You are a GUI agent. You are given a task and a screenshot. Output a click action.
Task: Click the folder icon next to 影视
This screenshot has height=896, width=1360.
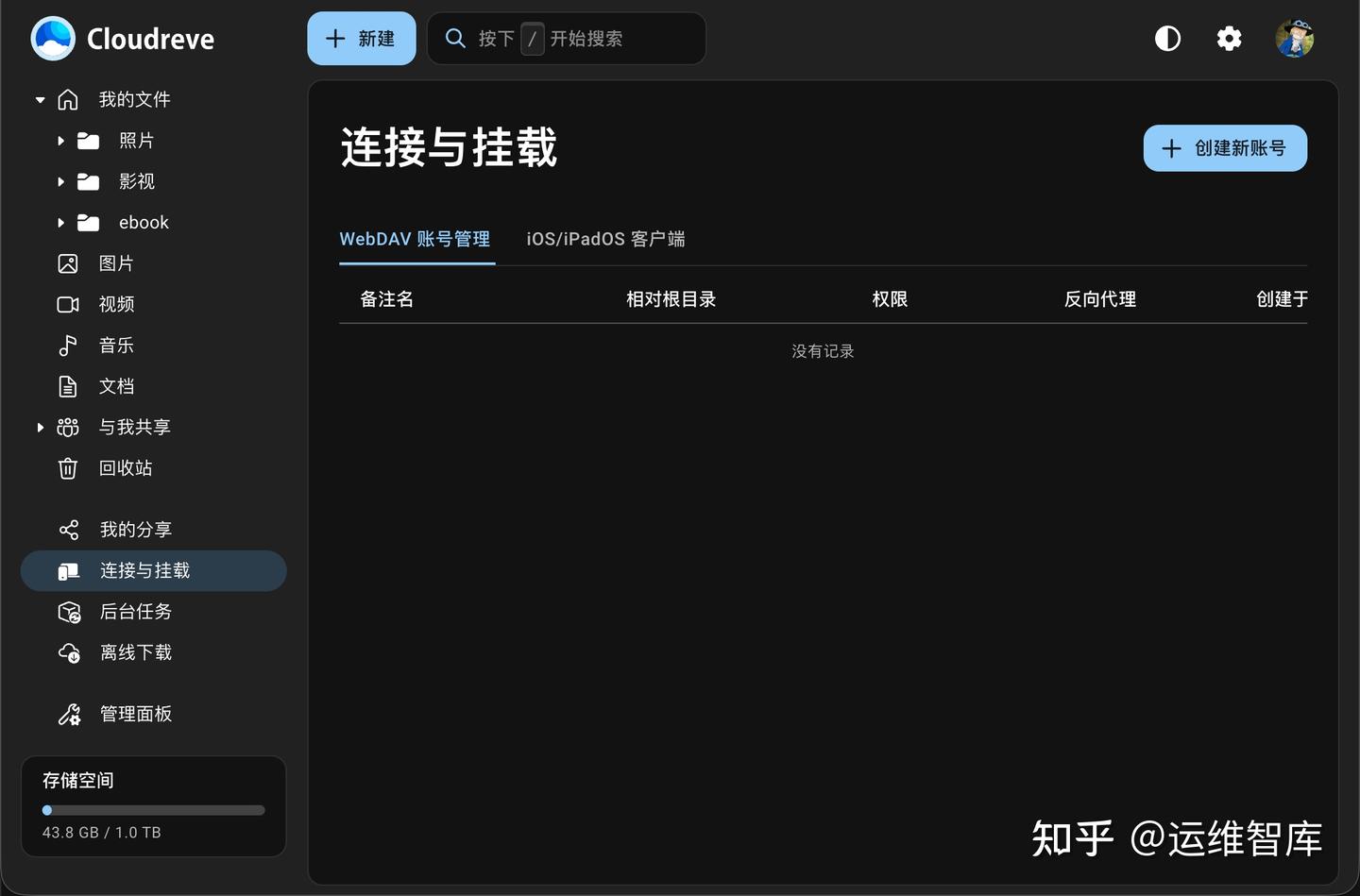(88, 181)
